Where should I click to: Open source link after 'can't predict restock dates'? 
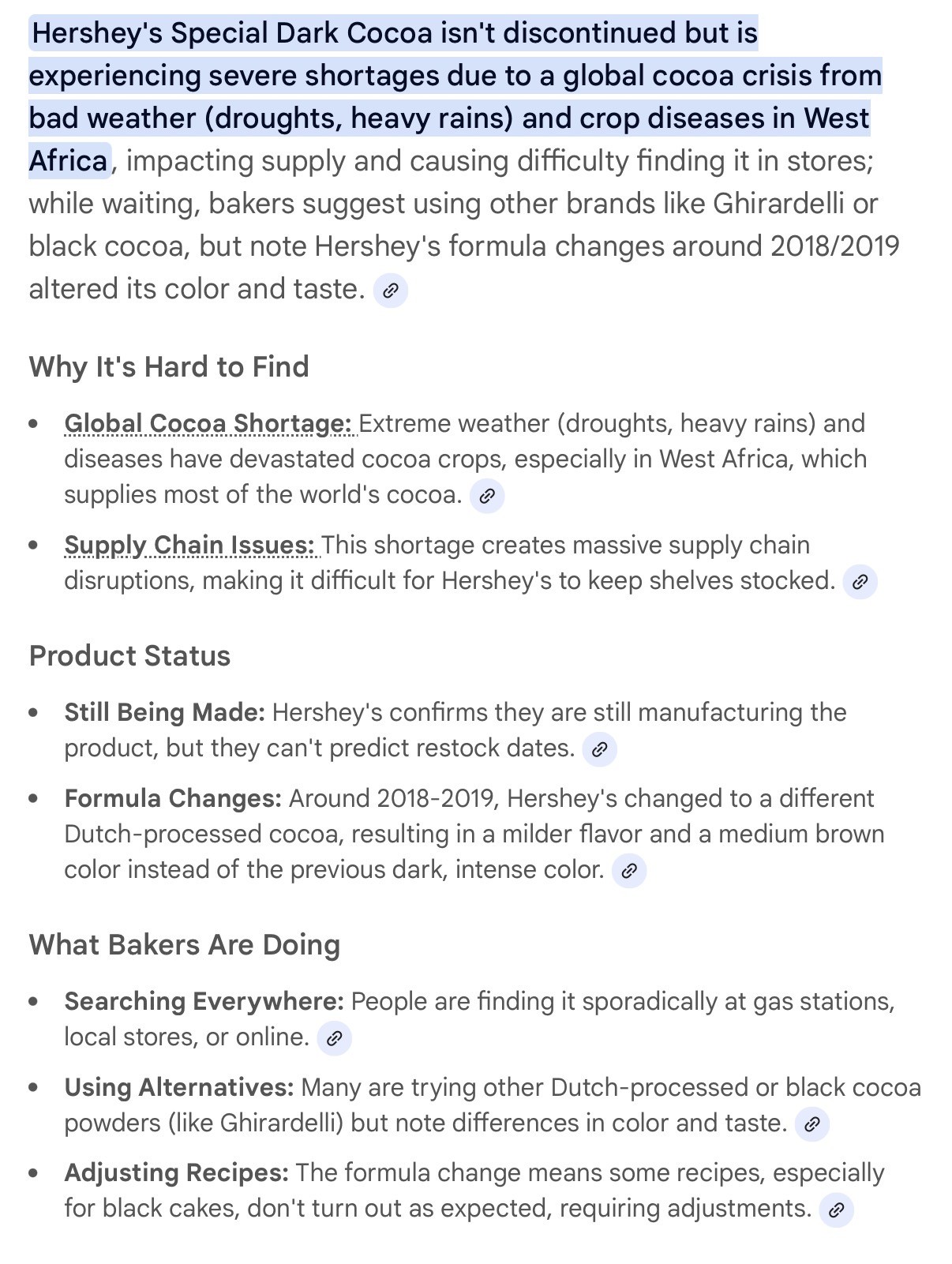coord(599,749)
